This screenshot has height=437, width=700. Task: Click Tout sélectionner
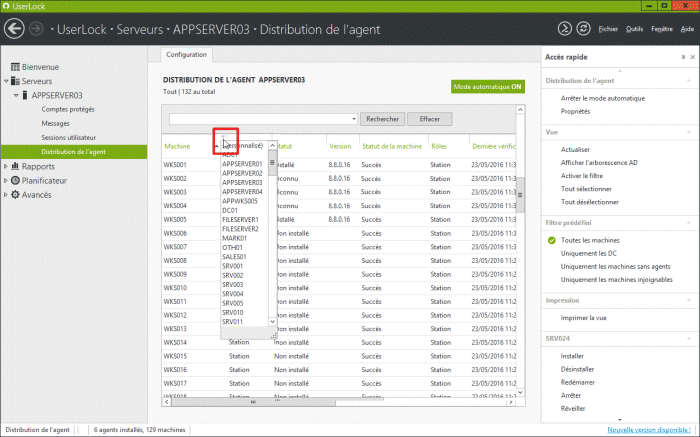pyautogui.click(x=586, y=189)
